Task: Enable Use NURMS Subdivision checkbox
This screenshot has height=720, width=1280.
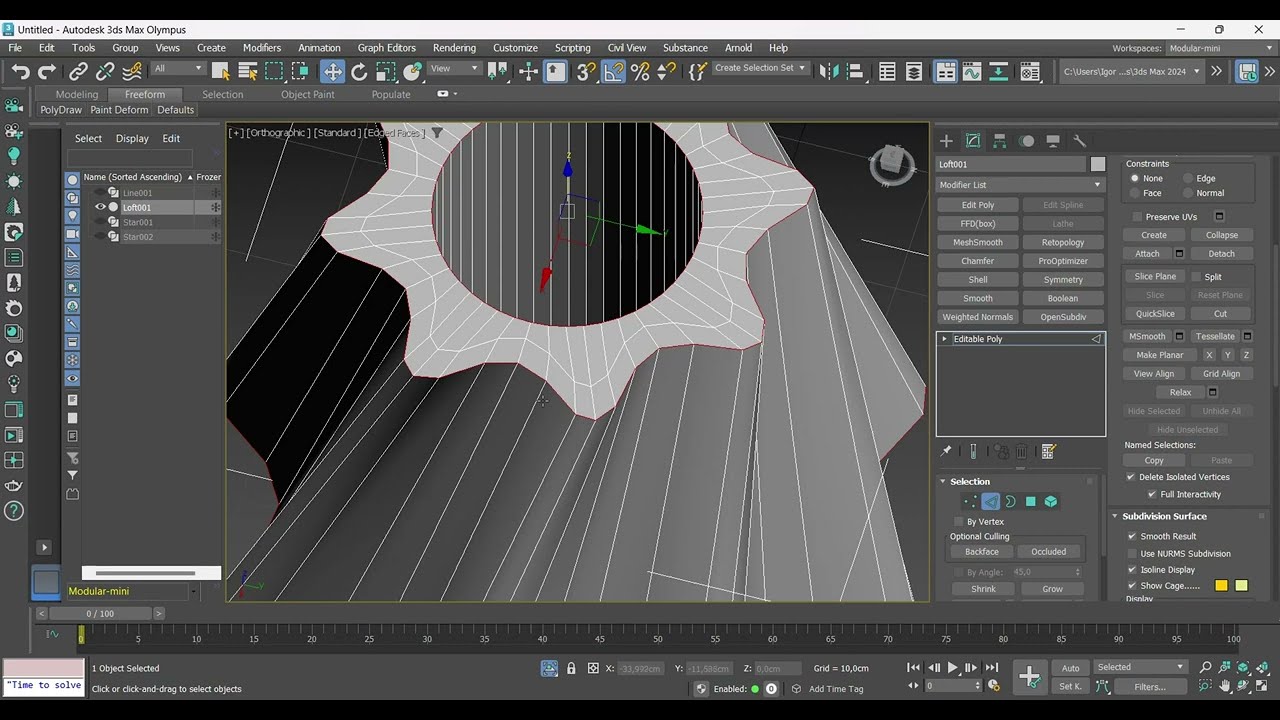Action: click(x=1132, y=553)
